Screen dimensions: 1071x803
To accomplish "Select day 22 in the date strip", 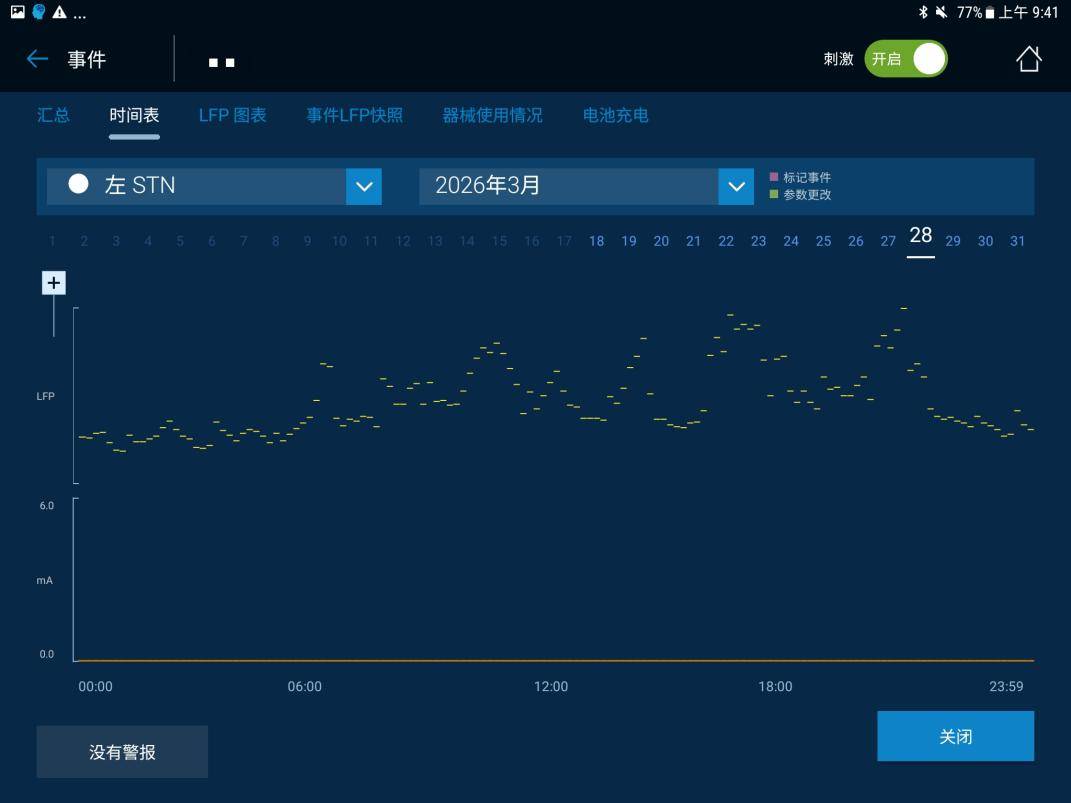I will tap(726, 241).
